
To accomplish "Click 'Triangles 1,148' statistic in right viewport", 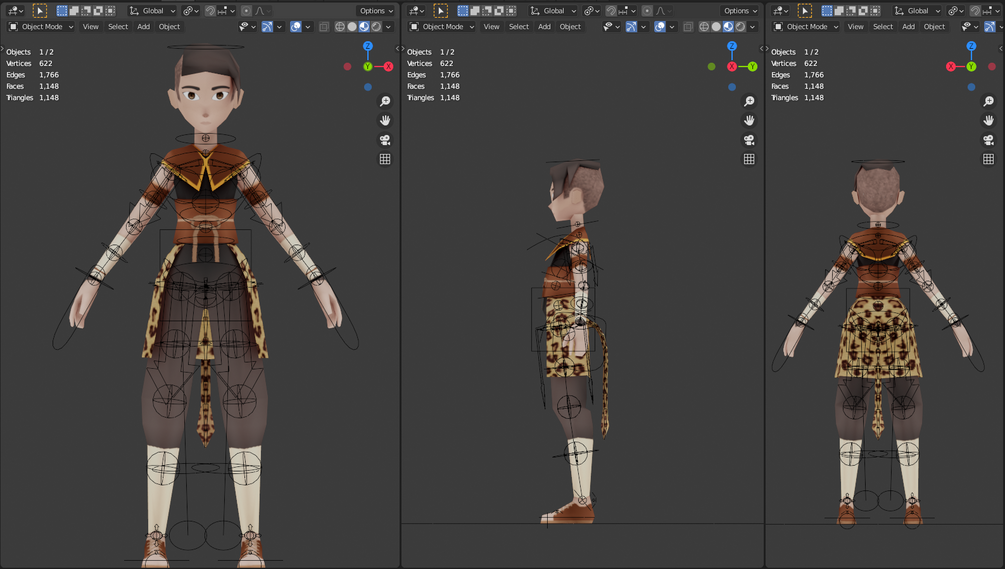I will point(797,98).
